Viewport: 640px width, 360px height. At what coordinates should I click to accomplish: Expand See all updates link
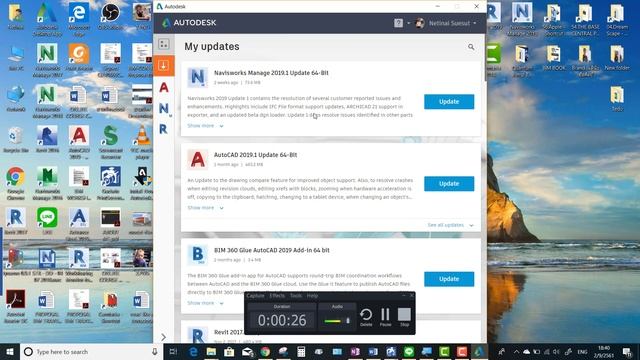click(450, 225)
